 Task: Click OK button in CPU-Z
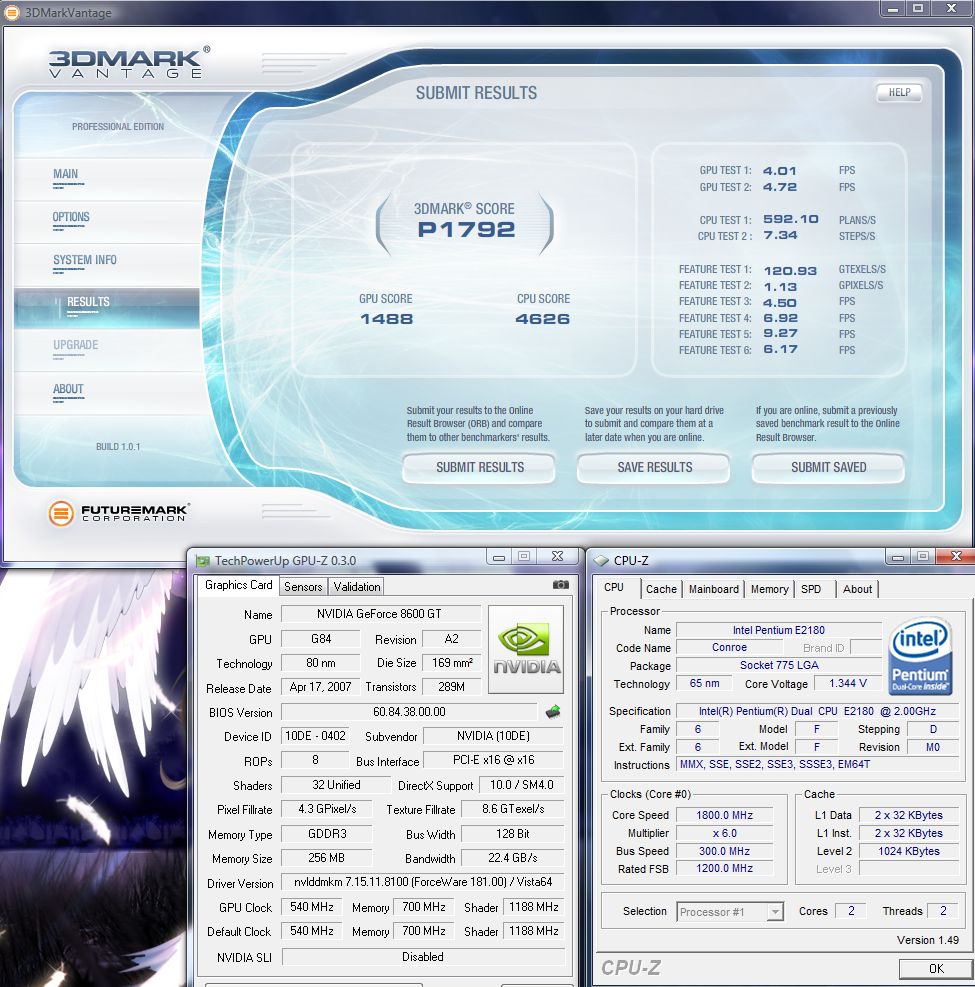(x=936, y=968)
